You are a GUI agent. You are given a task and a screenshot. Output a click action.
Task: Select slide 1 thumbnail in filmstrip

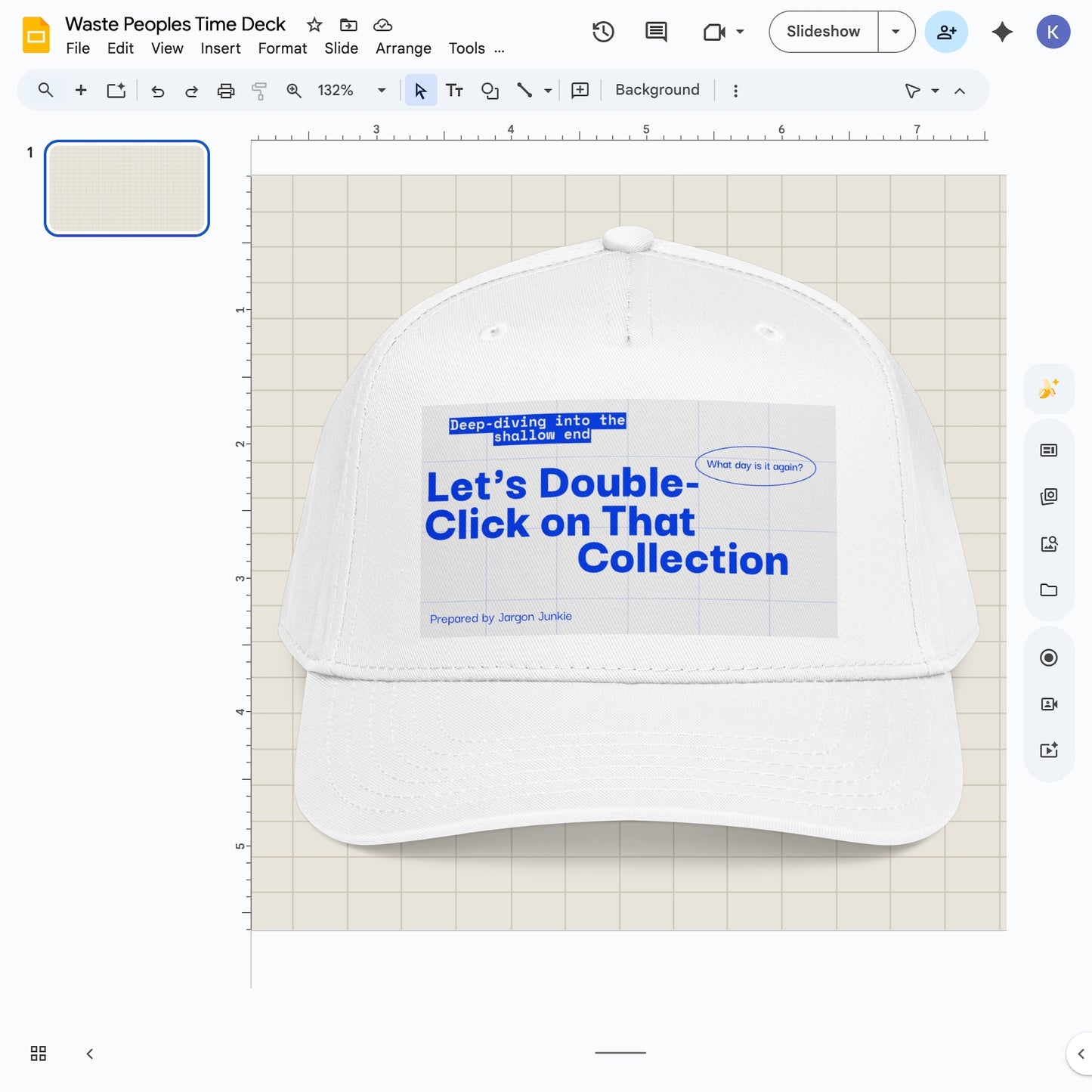(127, 188)
